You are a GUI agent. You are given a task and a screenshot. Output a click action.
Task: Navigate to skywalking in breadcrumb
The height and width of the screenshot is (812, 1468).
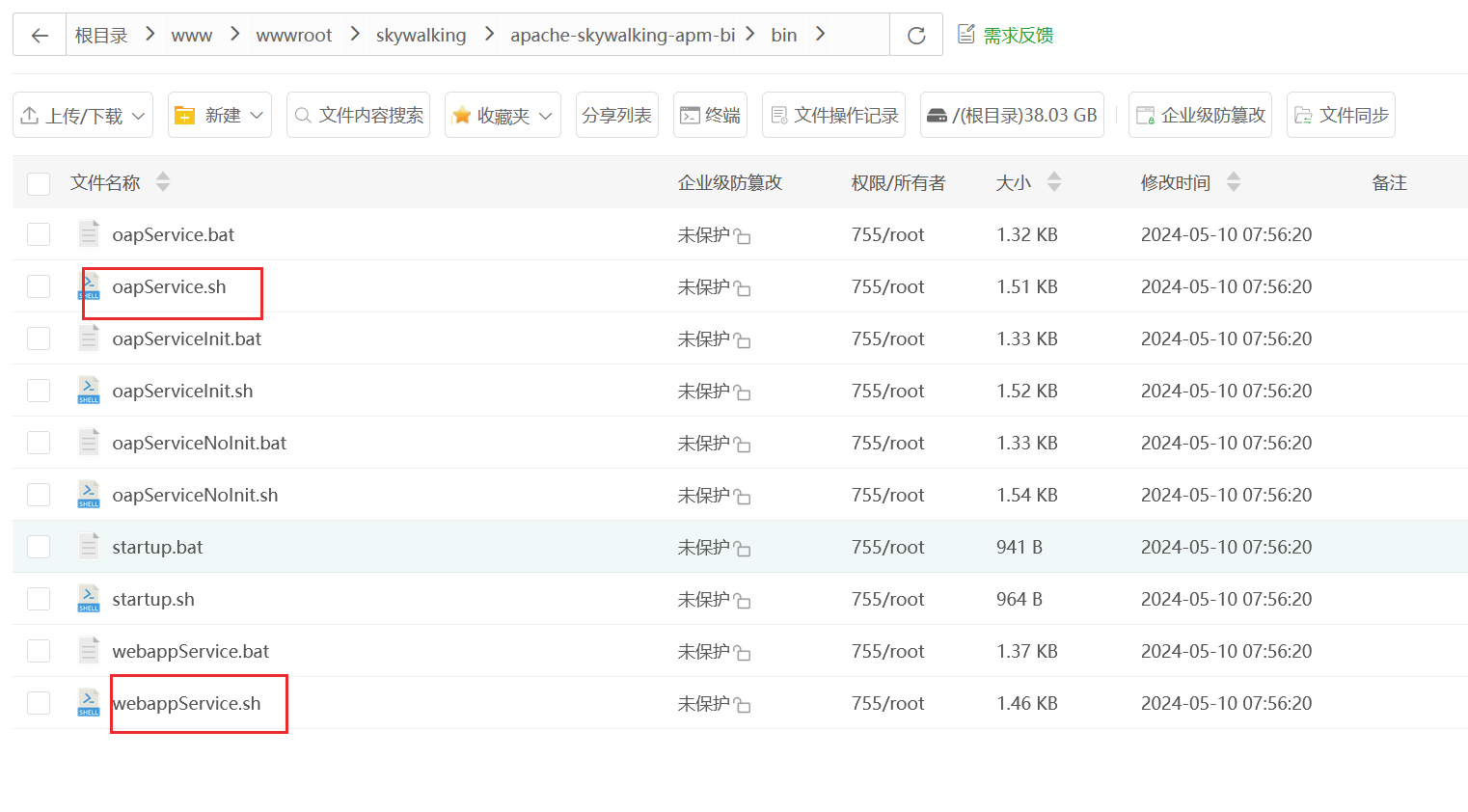[421, 35]
